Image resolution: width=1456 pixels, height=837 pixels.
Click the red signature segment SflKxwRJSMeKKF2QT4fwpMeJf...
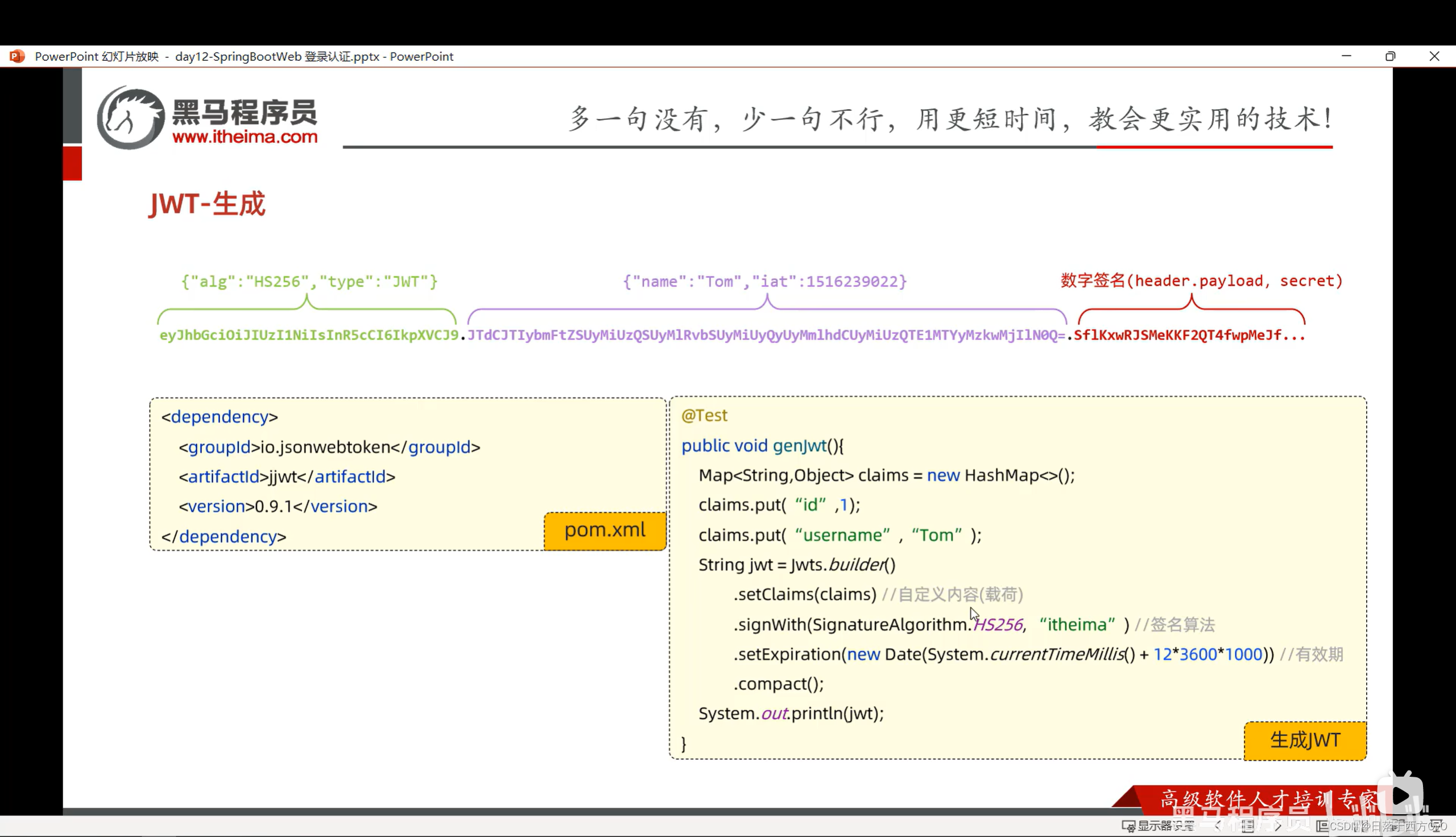(x=1189, y=335)
